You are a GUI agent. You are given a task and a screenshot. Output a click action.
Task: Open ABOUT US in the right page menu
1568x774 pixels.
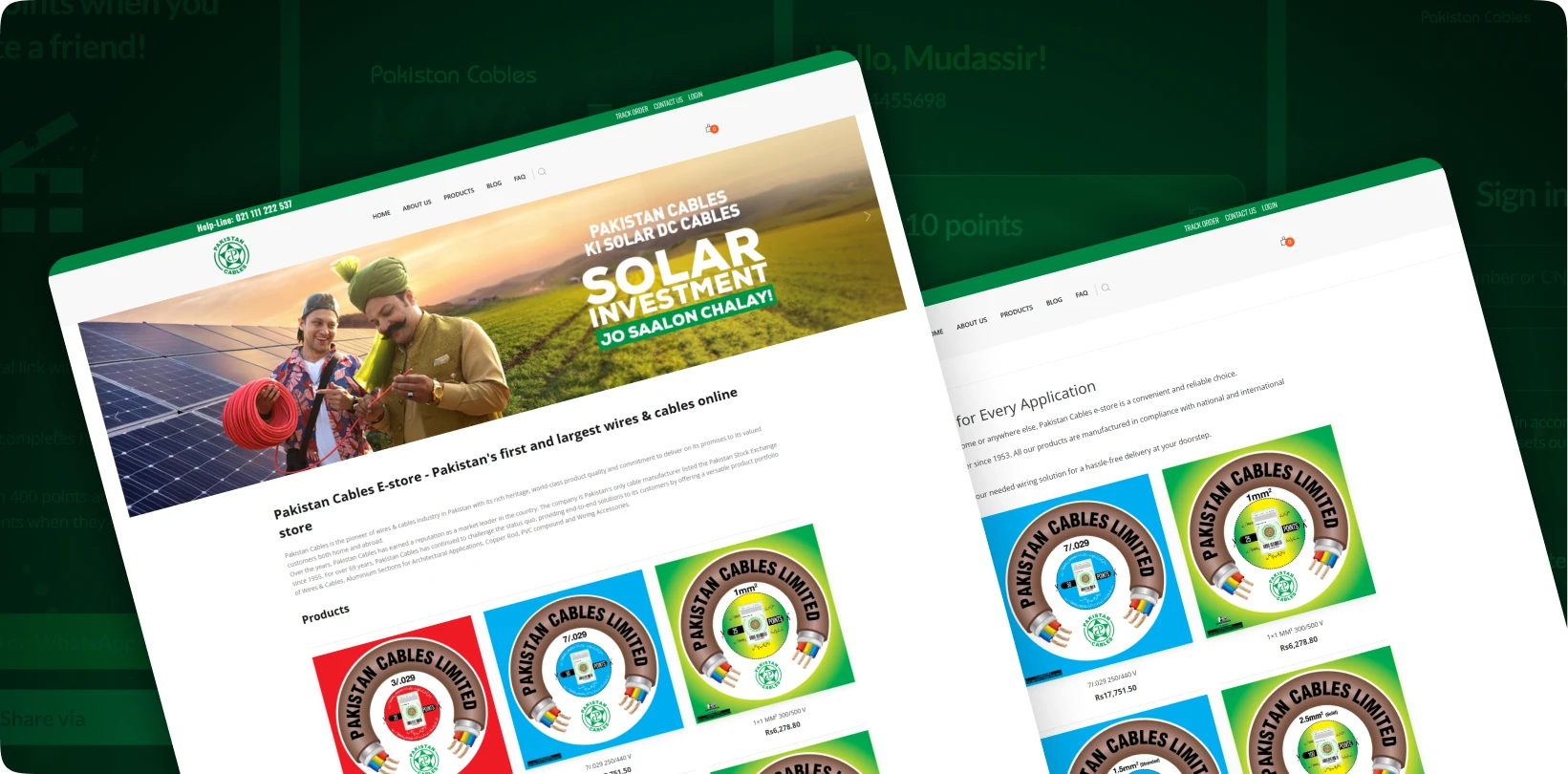(972, 324)
